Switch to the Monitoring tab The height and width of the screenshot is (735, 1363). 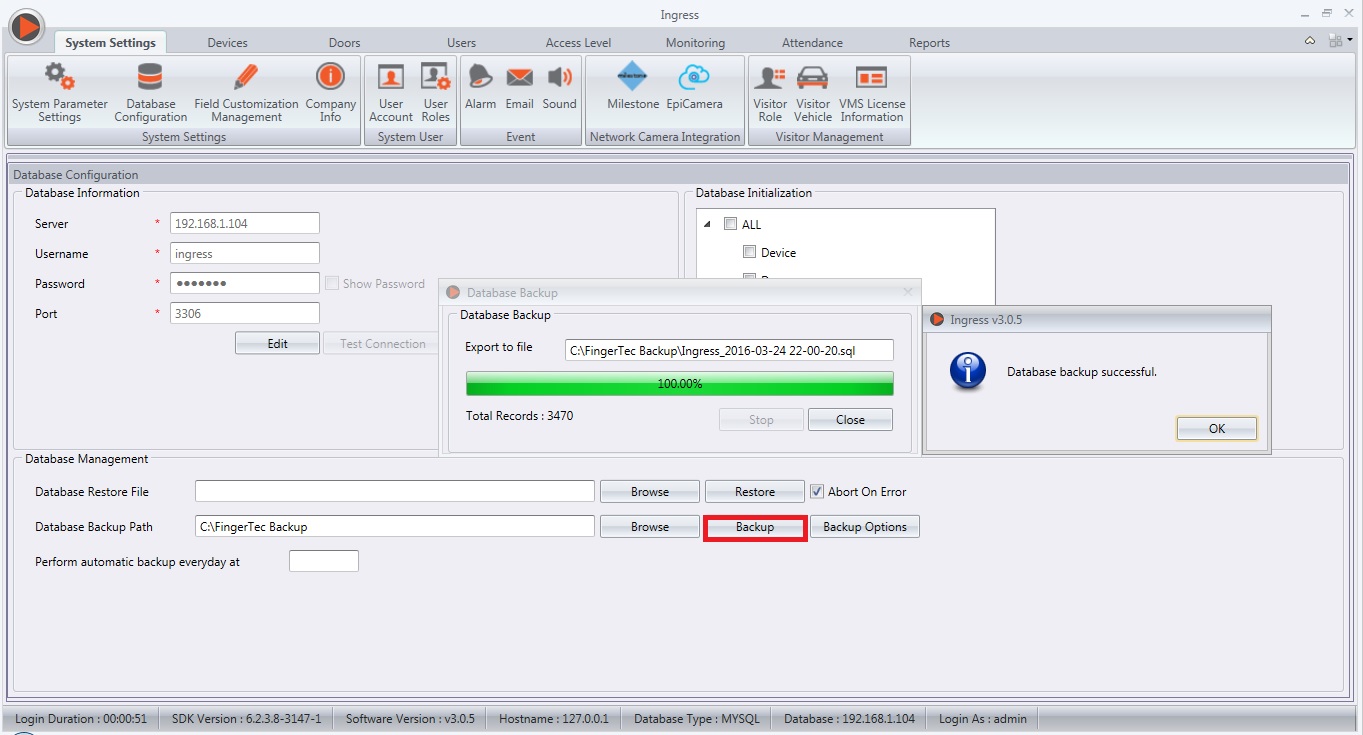pos(695,43)
